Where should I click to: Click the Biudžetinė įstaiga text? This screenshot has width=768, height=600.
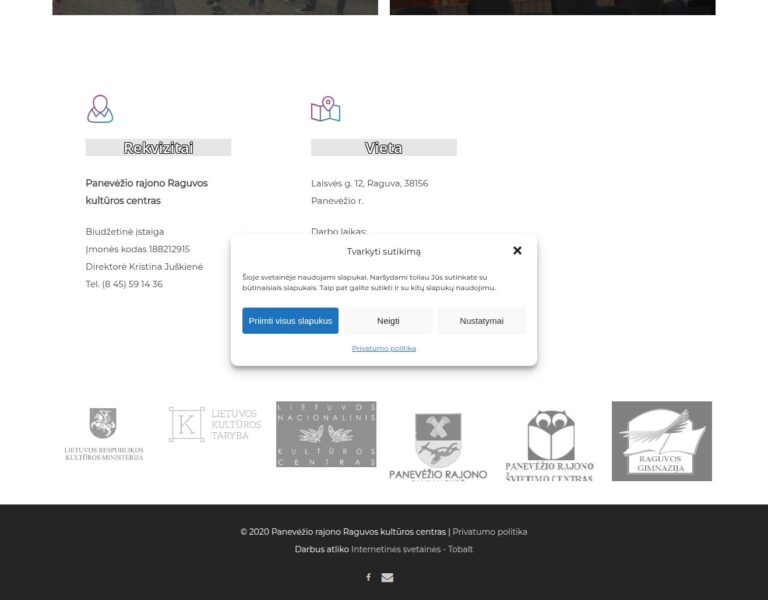(x=125, y=232)
